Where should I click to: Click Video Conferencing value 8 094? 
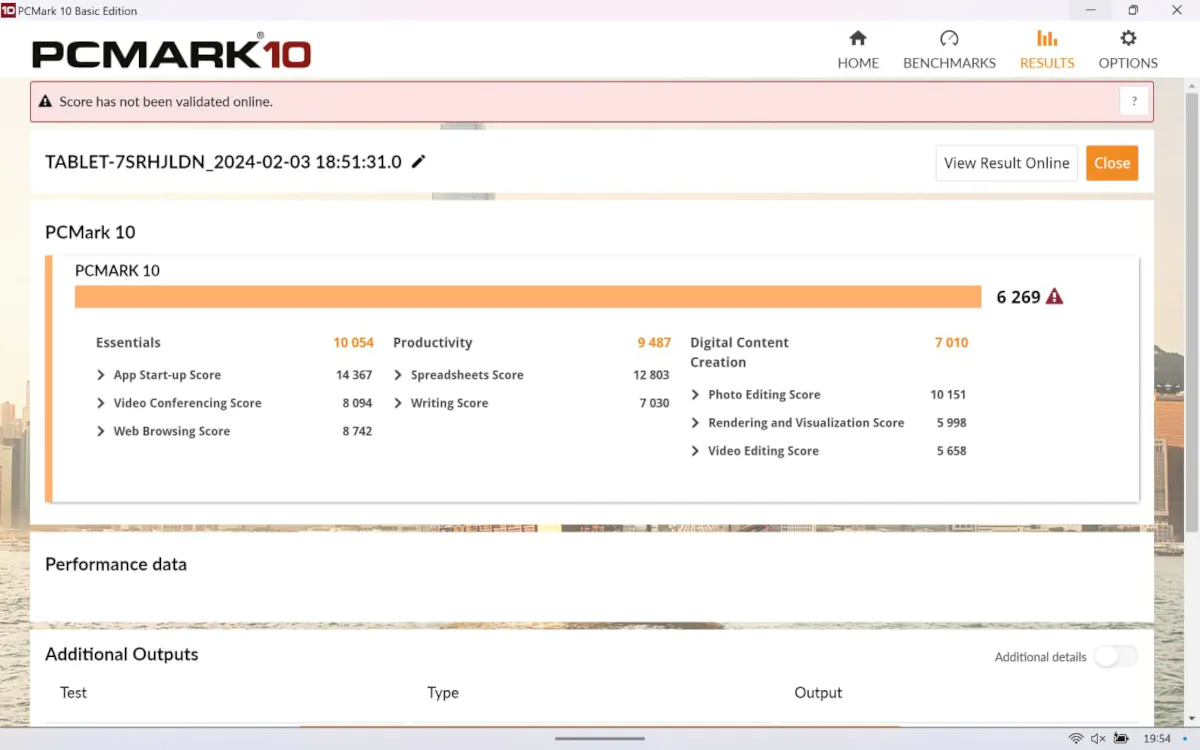357,403
